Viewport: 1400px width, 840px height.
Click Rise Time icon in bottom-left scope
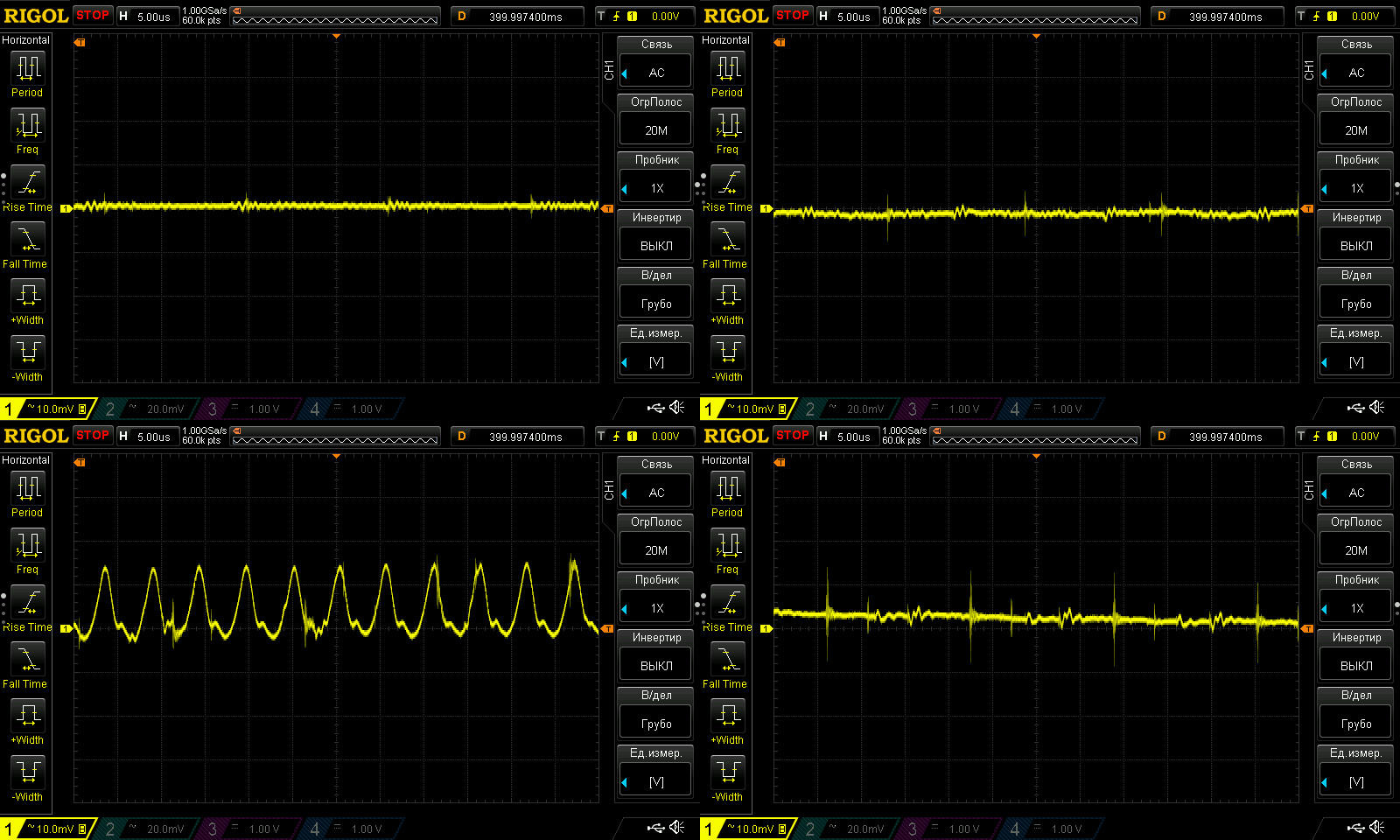(28, 602)
